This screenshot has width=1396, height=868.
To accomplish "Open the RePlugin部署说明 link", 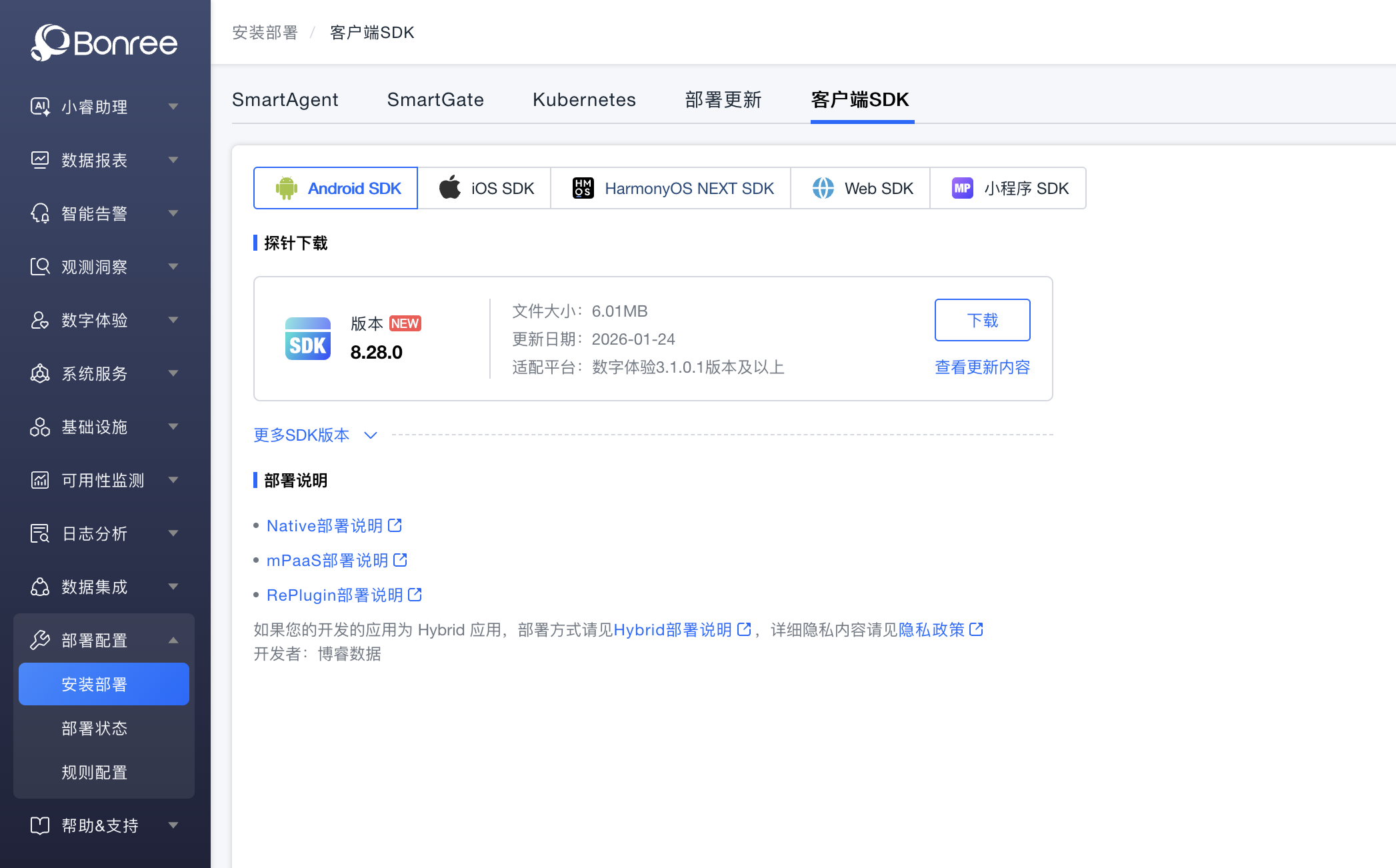I will point(335,595).
